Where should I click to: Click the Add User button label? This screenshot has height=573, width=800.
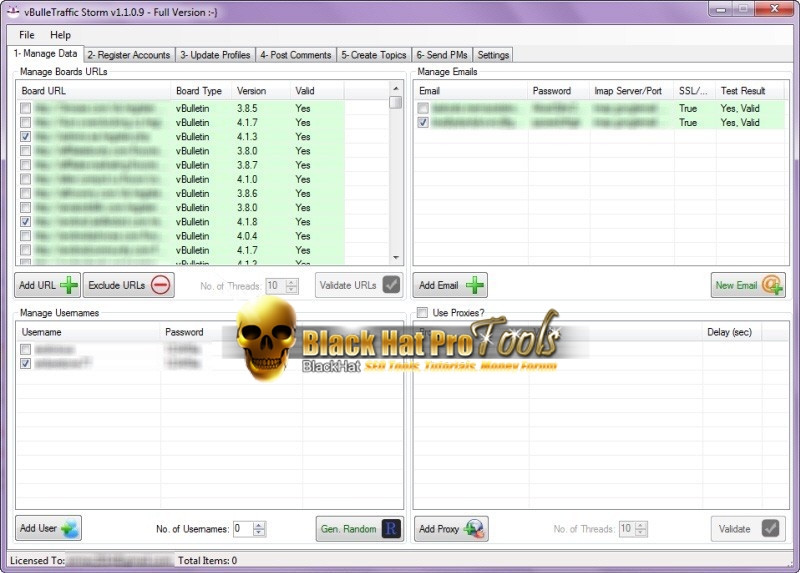click(x=38, y=529)
